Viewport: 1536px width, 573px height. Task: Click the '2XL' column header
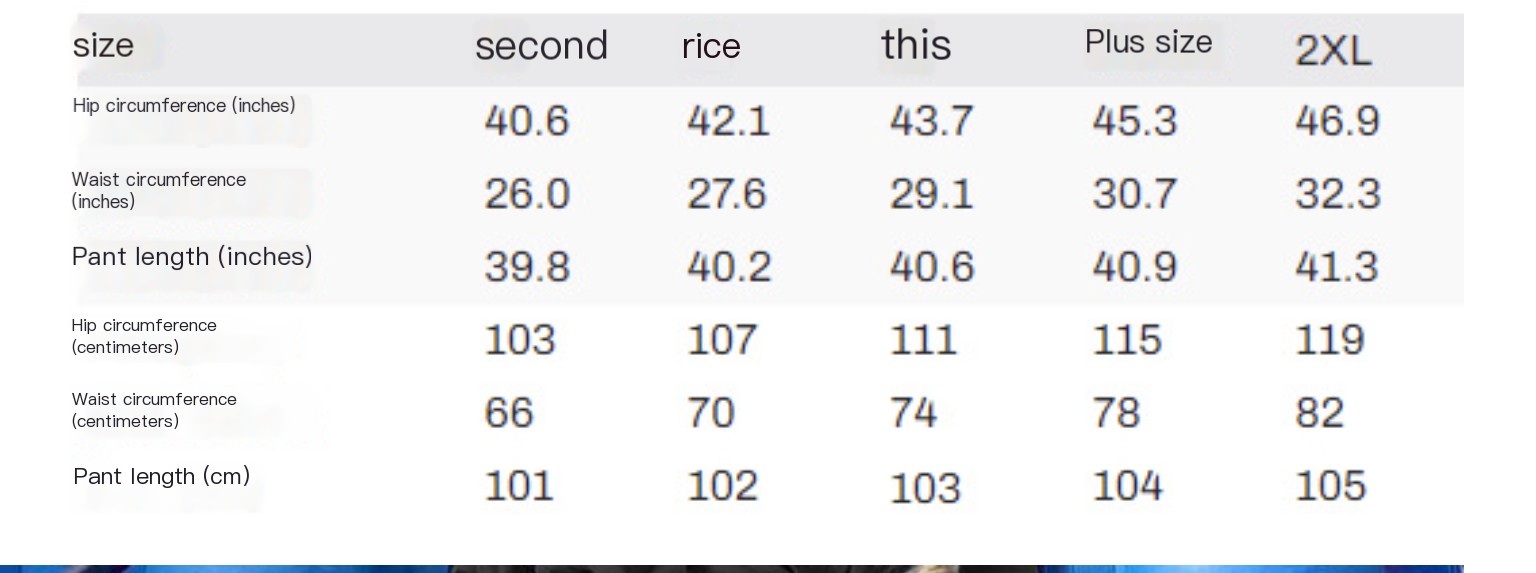[x=1333, y=50]
